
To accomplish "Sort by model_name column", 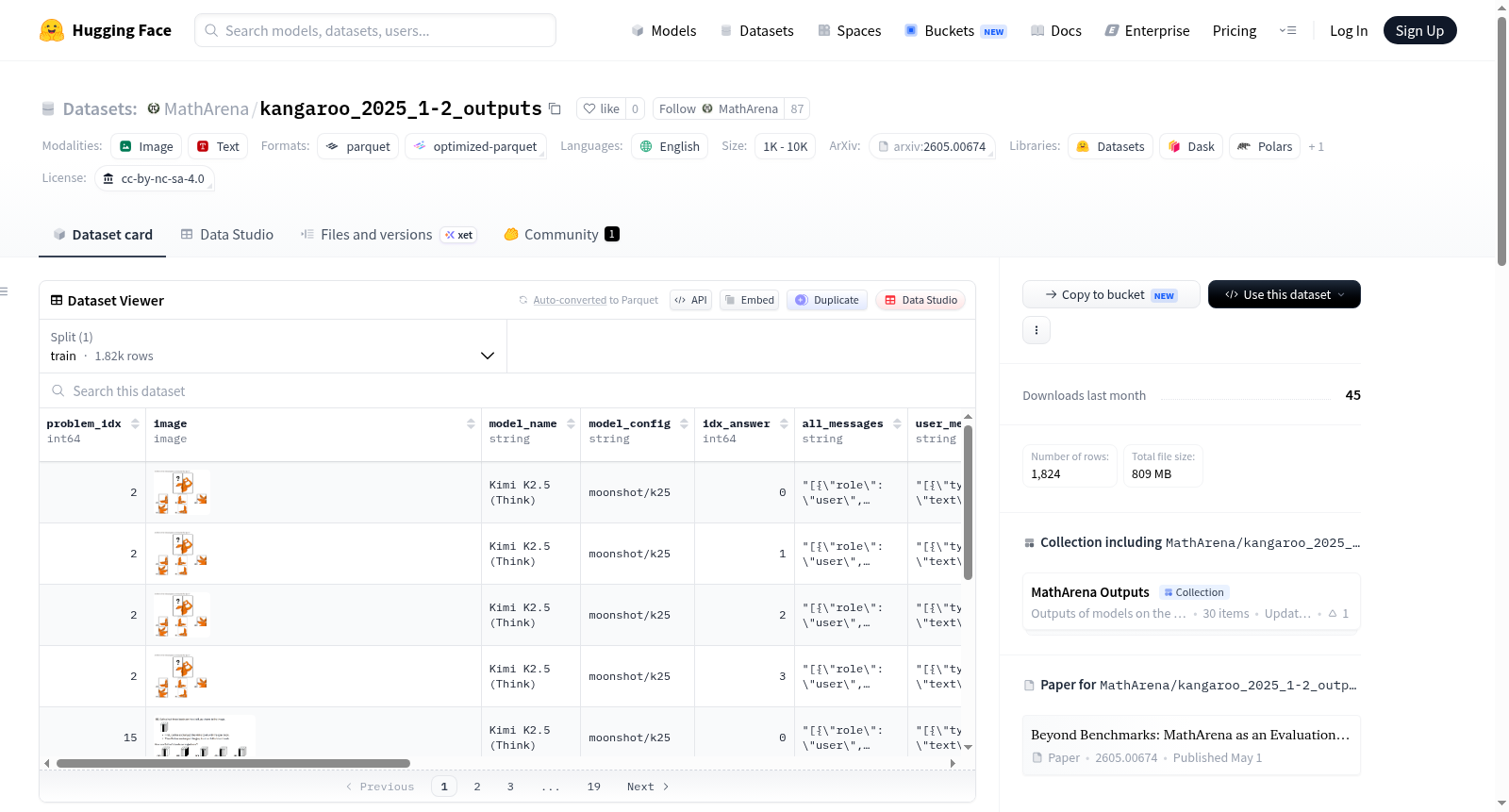I will coord(571,424).
